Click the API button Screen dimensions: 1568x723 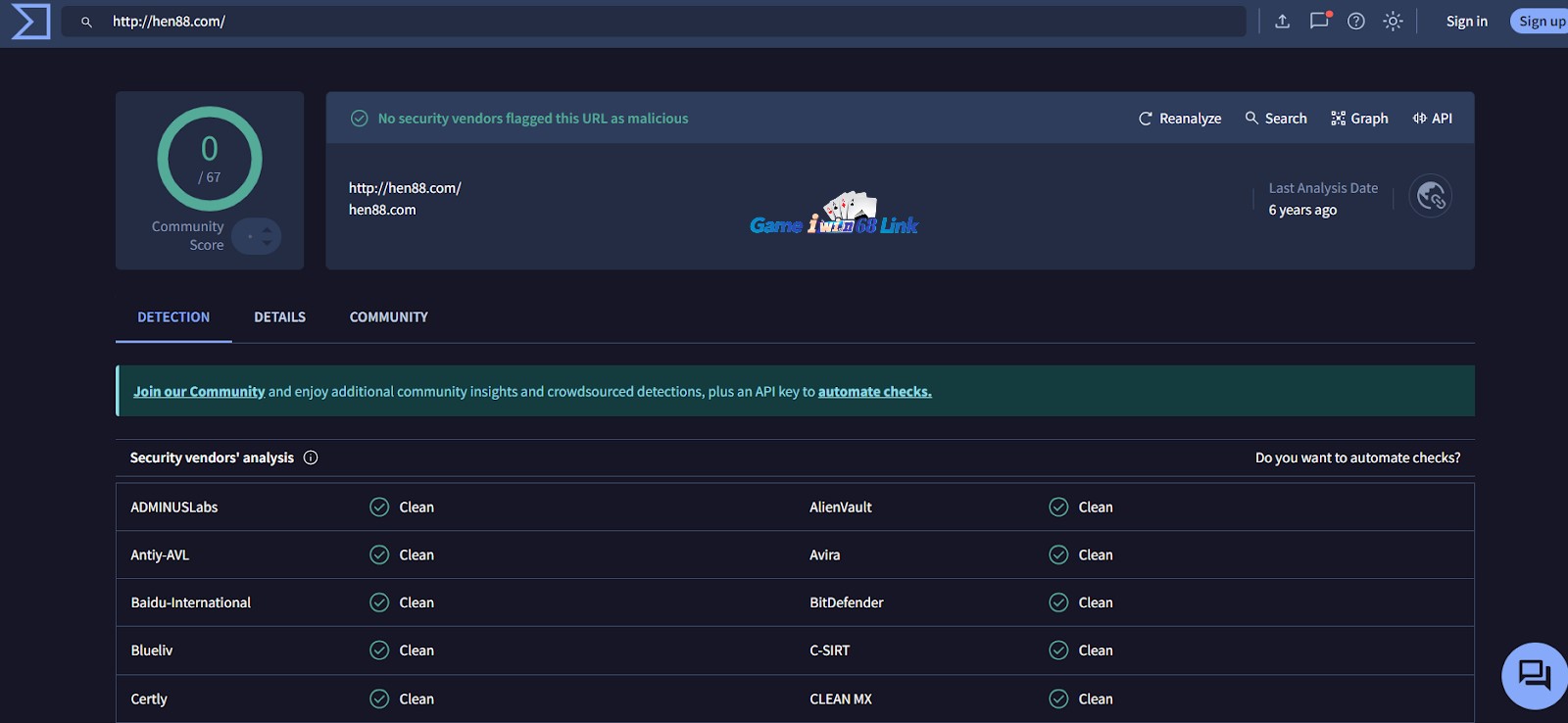click(x=1432, y=119)
